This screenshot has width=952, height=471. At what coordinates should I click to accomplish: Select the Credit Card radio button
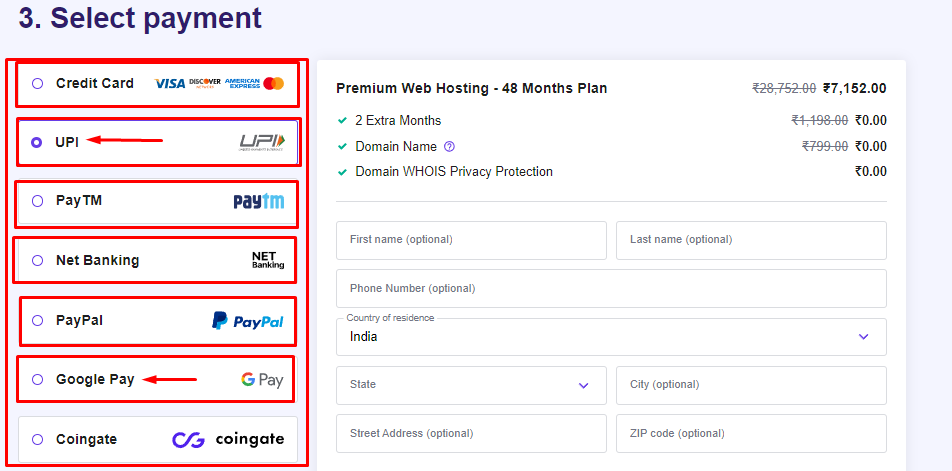[x=38, y=84]
